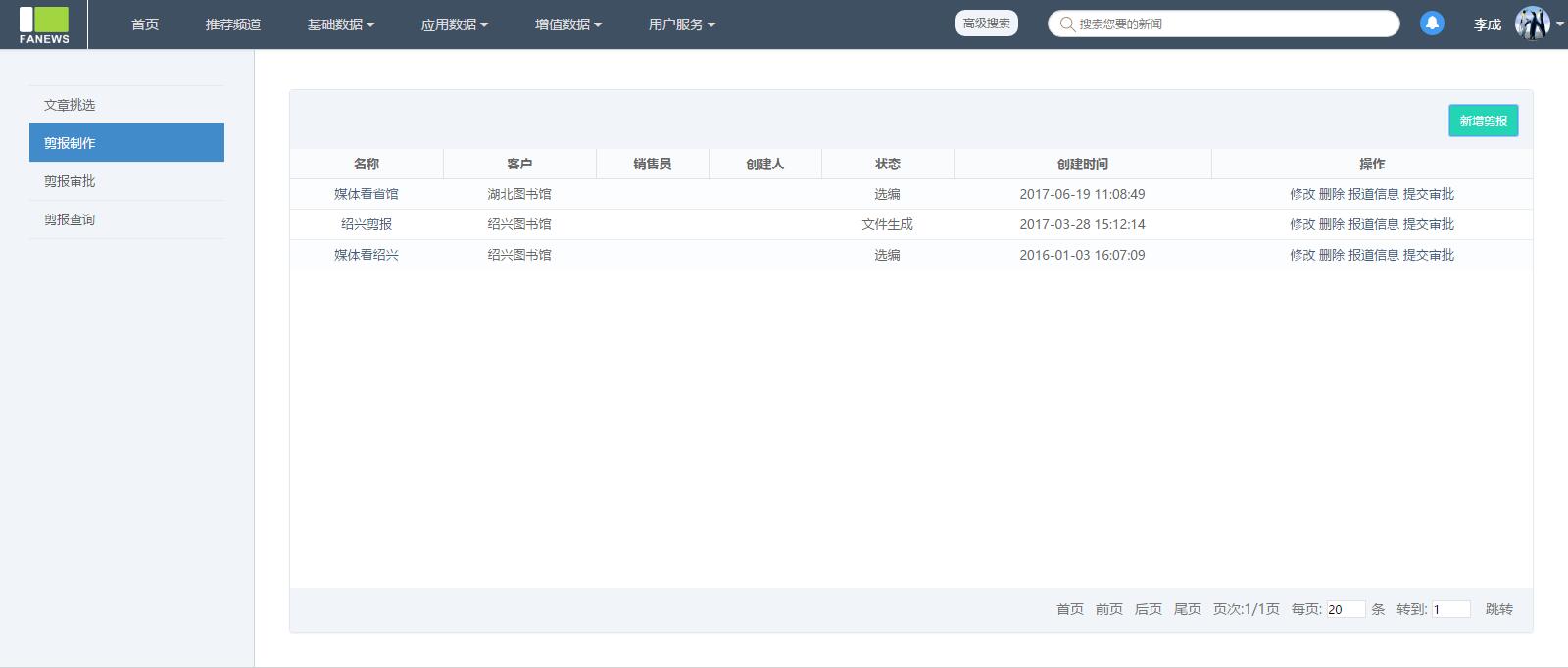The width and height of the screenshot is (1568, 668).
Task: Focus the news search input field
Action: tap(1224, 24)
